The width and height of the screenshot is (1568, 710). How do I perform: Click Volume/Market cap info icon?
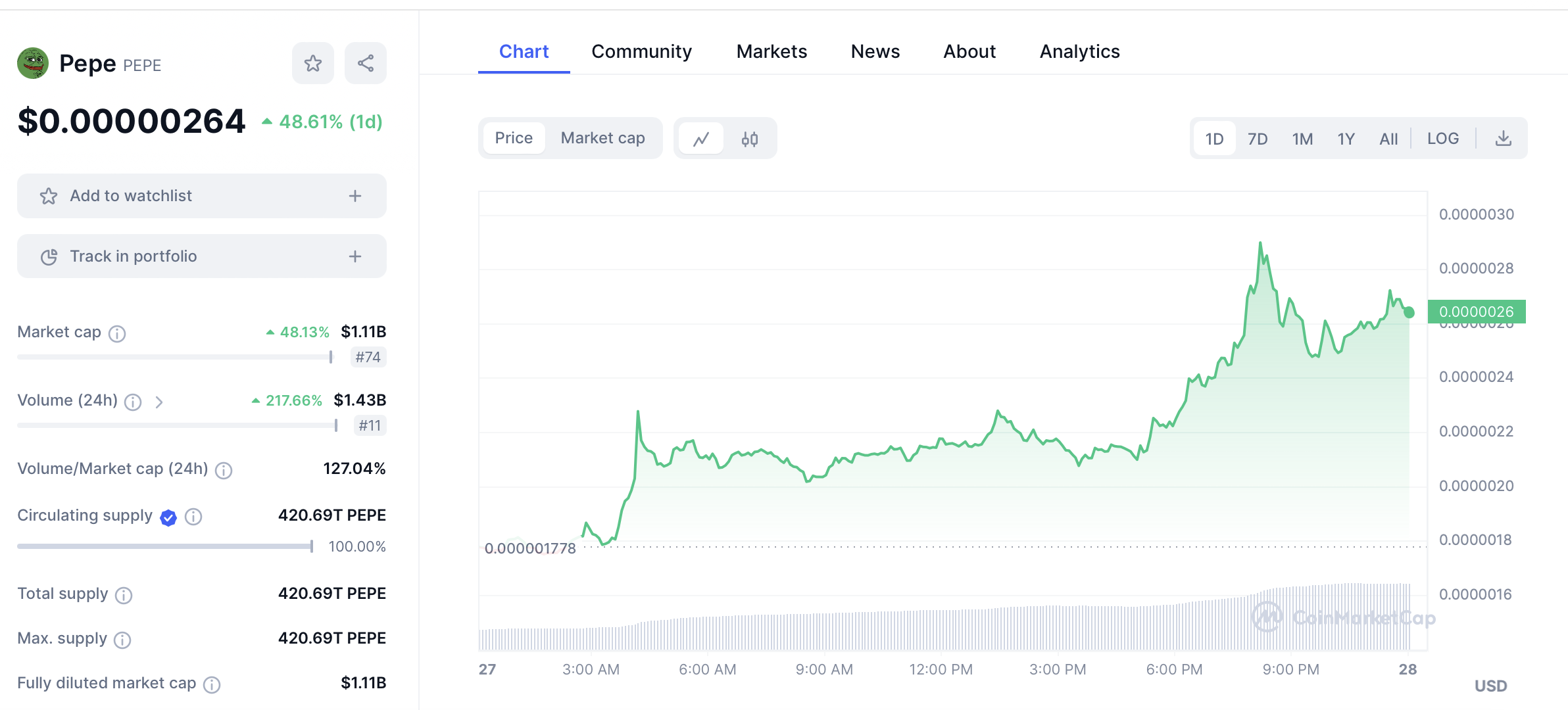tap(224, 470)
